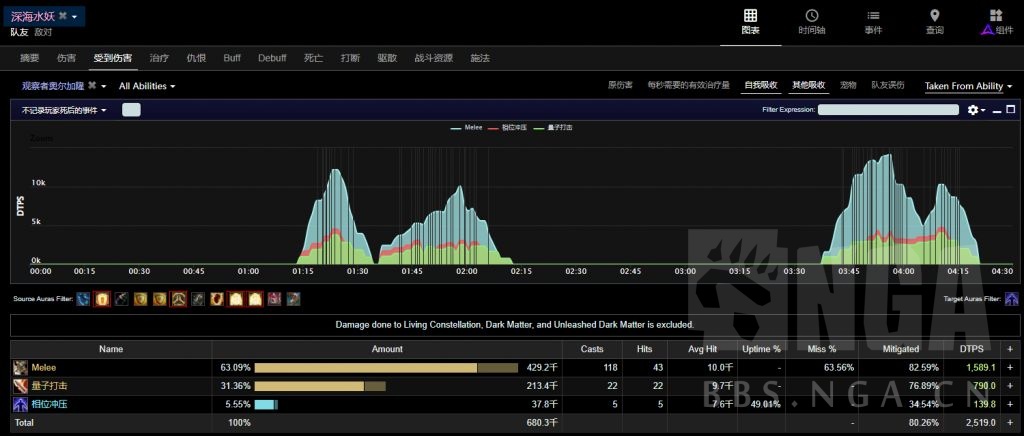The width and height of the screenshot is (1024, 436).
Task: Switch to the Debuff tab
Action: [271, 58]
